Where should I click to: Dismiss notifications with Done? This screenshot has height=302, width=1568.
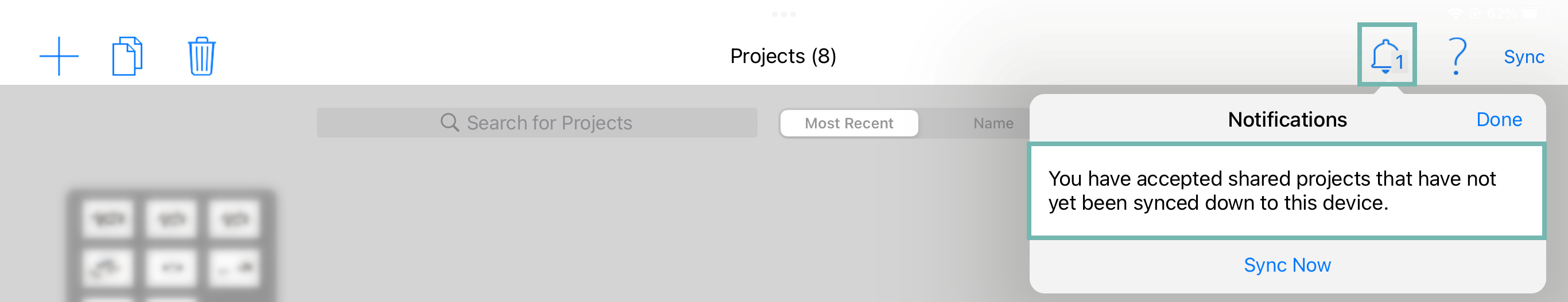pyautogui.click(x=1499, y=120)
